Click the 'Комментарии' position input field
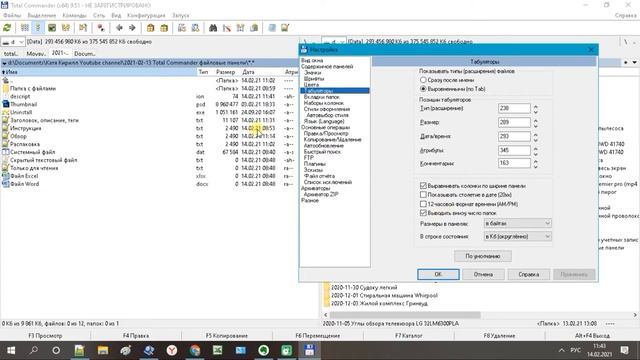The width and height of the screenshot is (640, 360). 514,163
